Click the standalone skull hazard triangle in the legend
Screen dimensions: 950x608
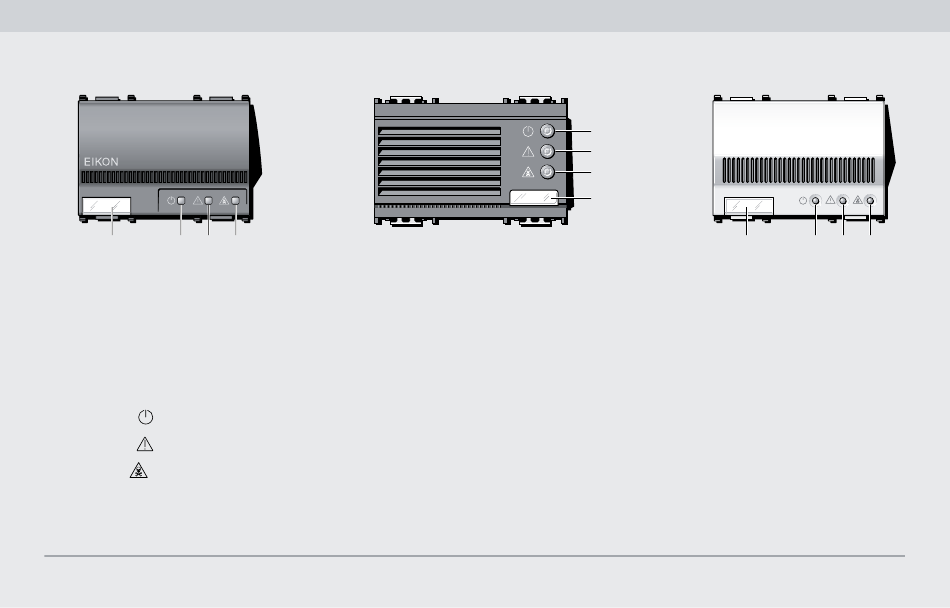point(139,471)
